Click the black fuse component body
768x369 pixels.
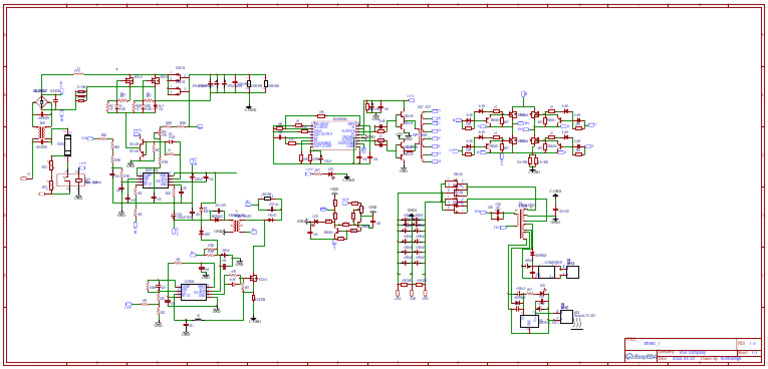pos(68,145)
